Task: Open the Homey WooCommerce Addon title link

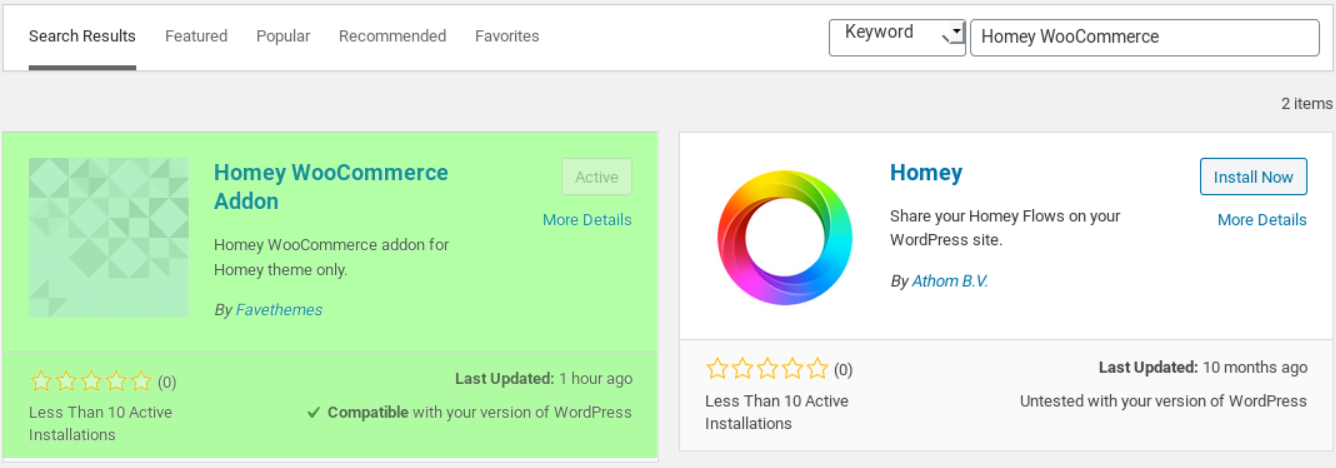Action: tap(331, 187)
